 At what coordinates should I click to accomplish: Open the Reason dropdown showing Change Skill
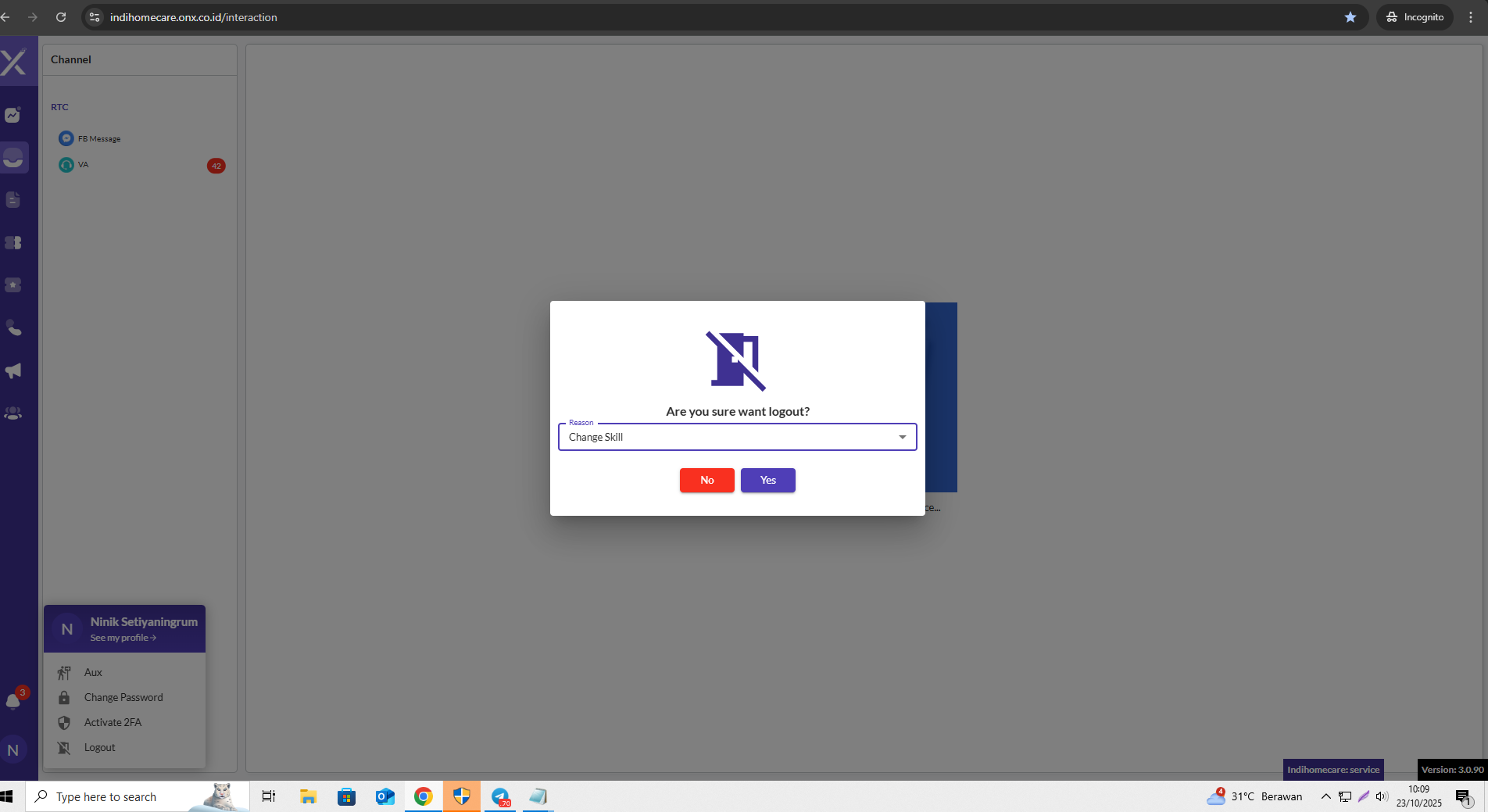point(737,437)
